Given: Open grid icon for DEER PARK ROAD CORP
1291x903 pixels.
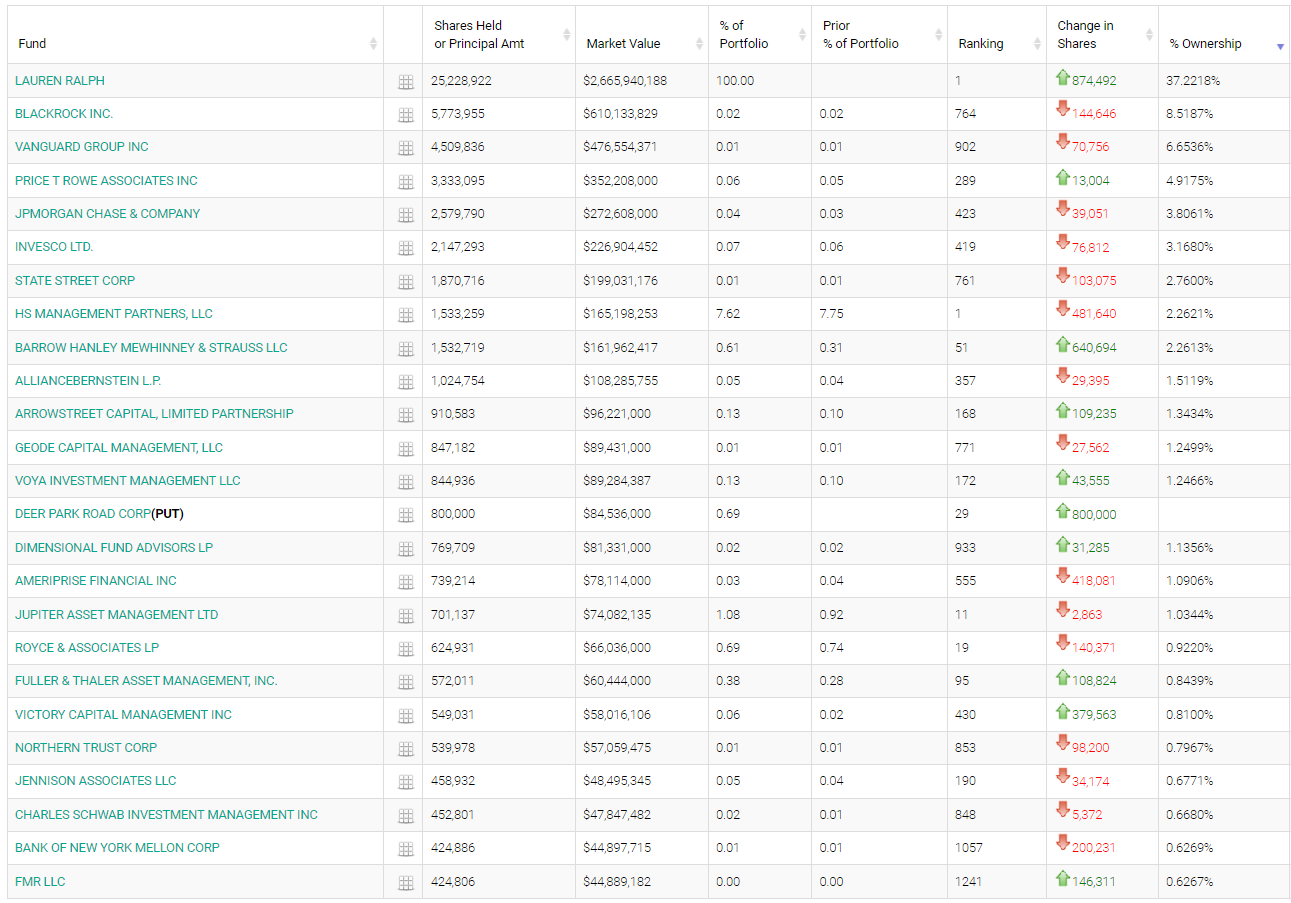Looking at the screenshot, I should [x=405, y=515].
